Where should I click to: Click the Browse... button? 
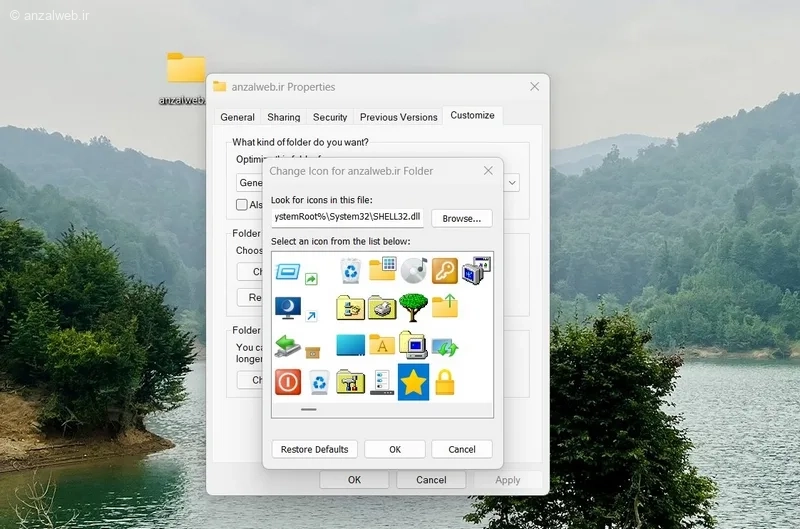point(462,218)
